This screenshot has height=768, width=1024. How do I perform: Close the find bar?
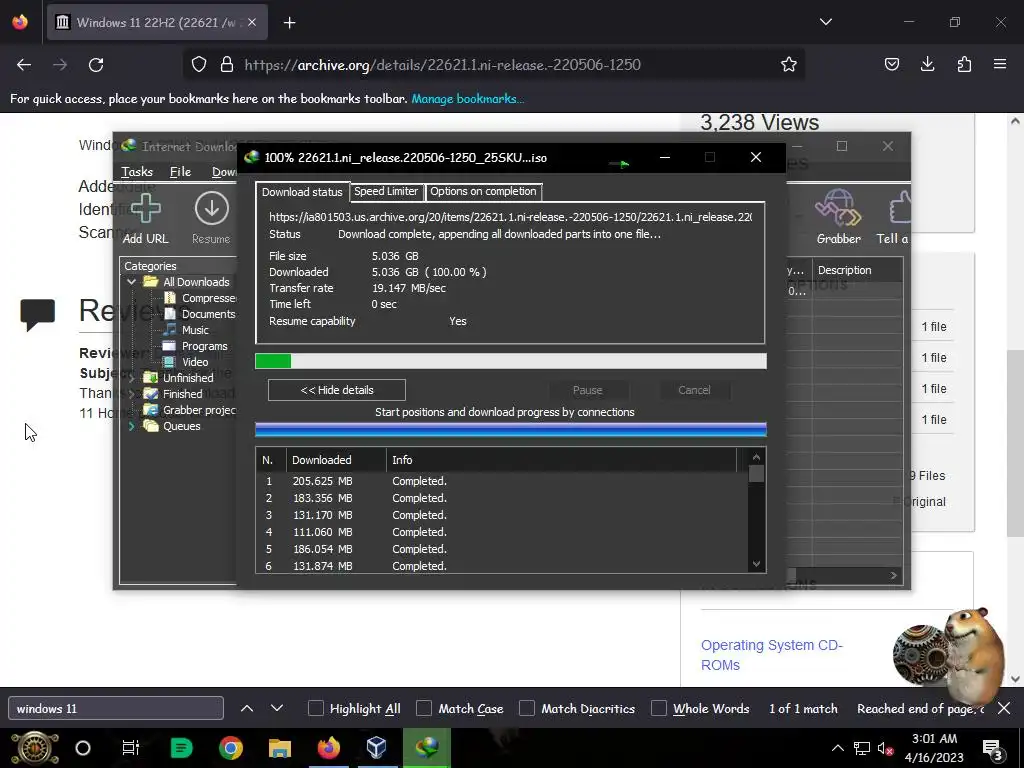click(x=1004, y=709)
